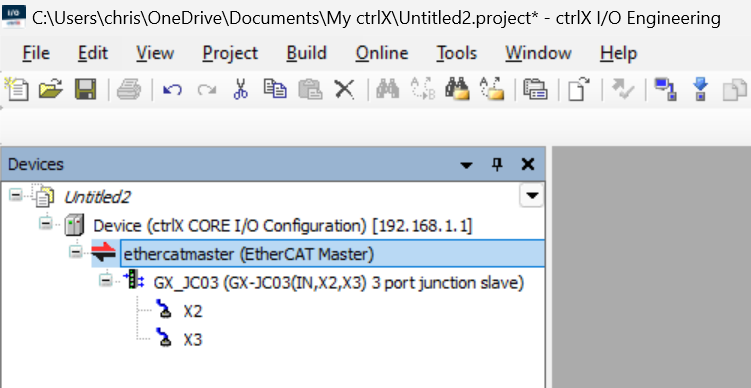Click the grayed-out checkmarks build icon
Image resolution: width=751 pixels, height=388 pixels.
coord(624,90)
